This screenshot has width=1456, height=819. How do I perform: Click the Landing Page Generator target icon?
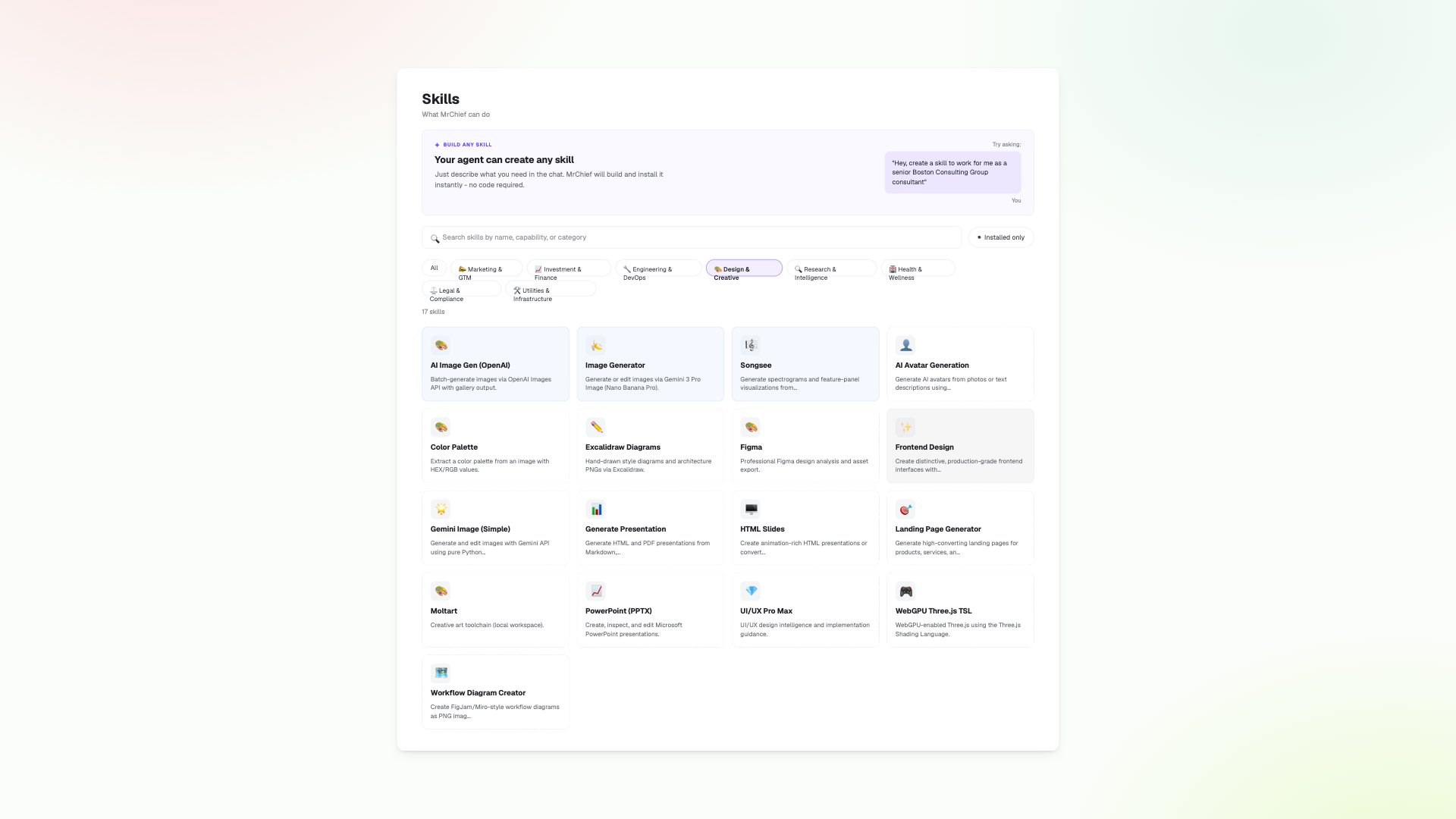coord(905,510)
